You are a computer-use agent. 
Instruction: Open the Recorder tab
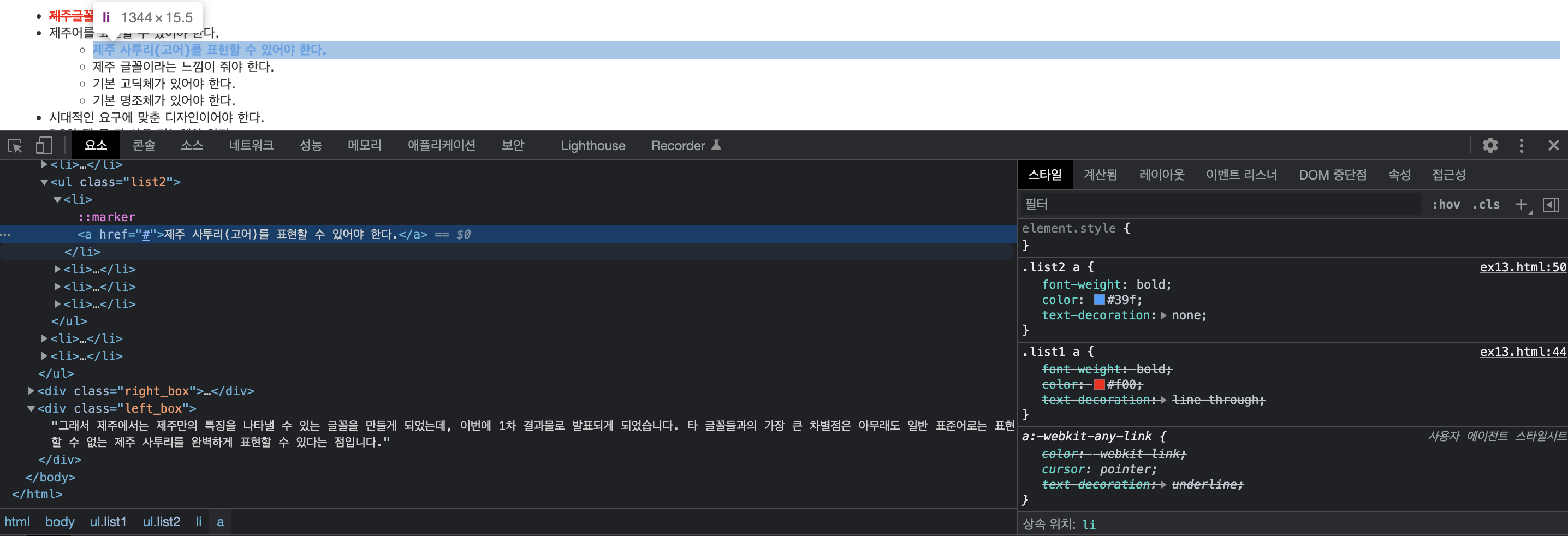pos(678,145)
